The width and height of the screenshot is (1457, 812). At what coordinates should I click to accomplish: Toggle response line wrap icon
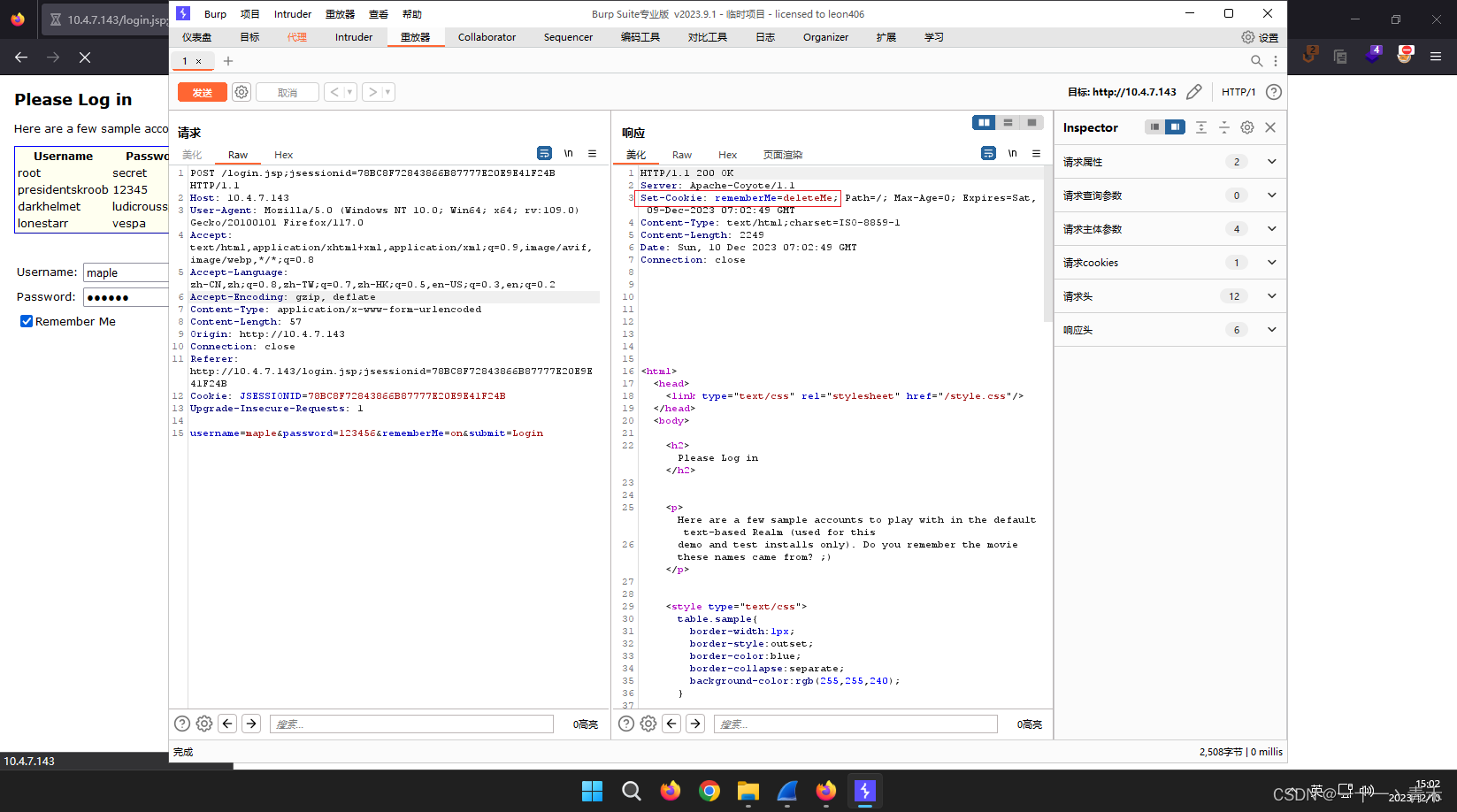988,153
